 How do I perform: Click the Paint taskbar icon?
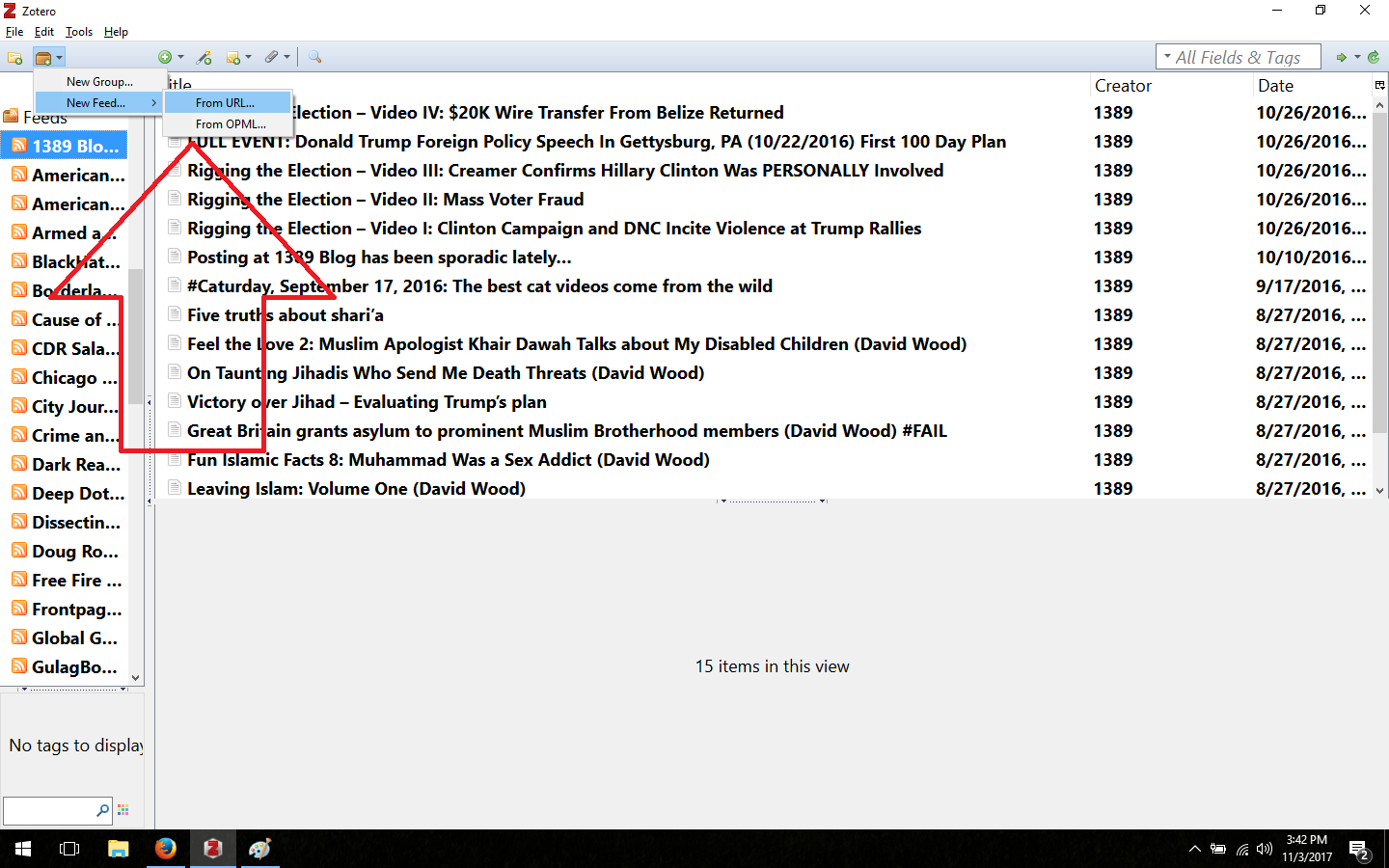260,849
